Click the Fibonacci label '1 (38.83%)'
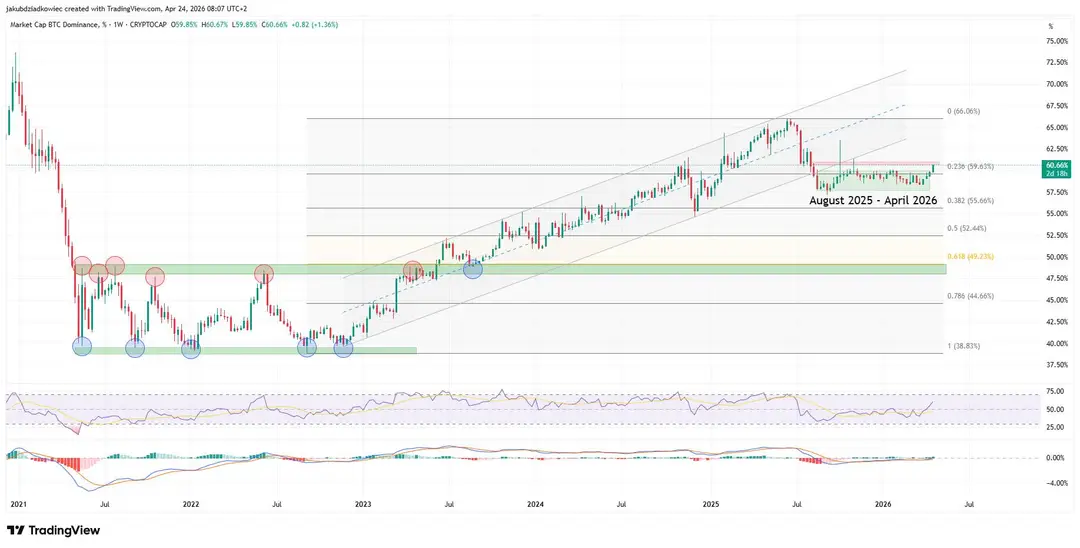 pyautogui.click(x=963, y=346)
